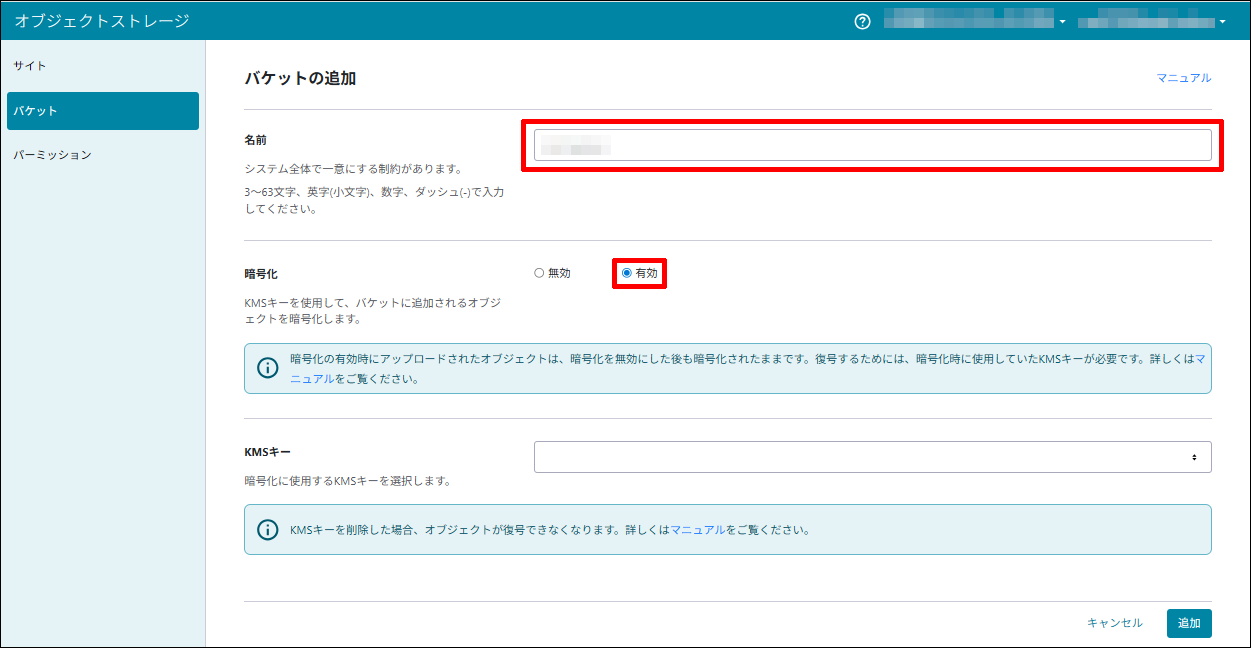This screenshot has height=648, width=1251.
Task: Click the バケットの追加 page heading
Action: 300,78
